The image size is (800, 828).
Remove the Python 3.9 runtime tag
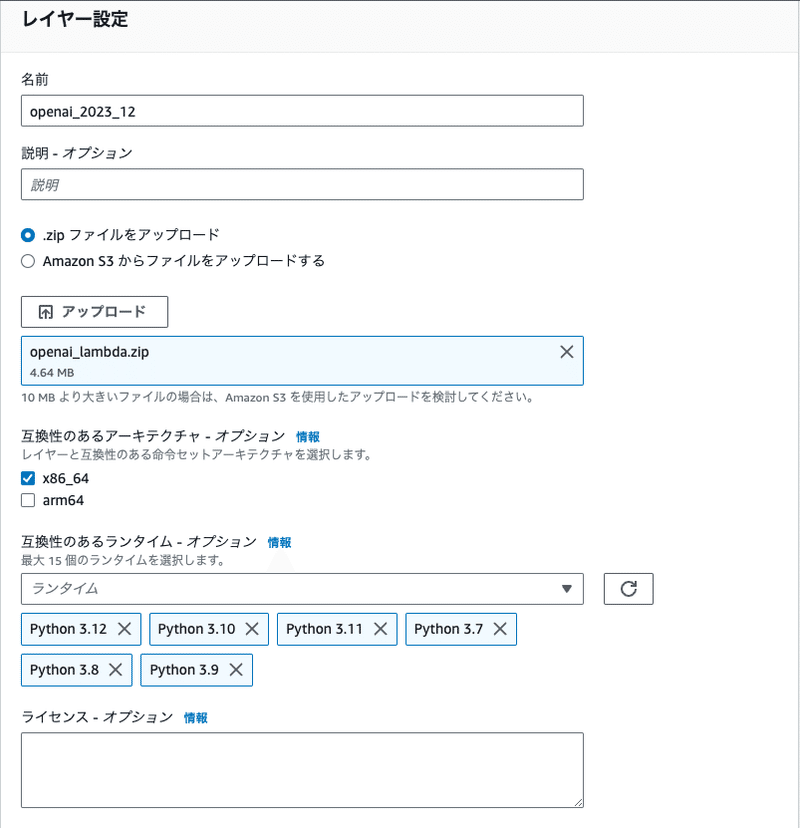pyautogui.click(x=235, y=670)
